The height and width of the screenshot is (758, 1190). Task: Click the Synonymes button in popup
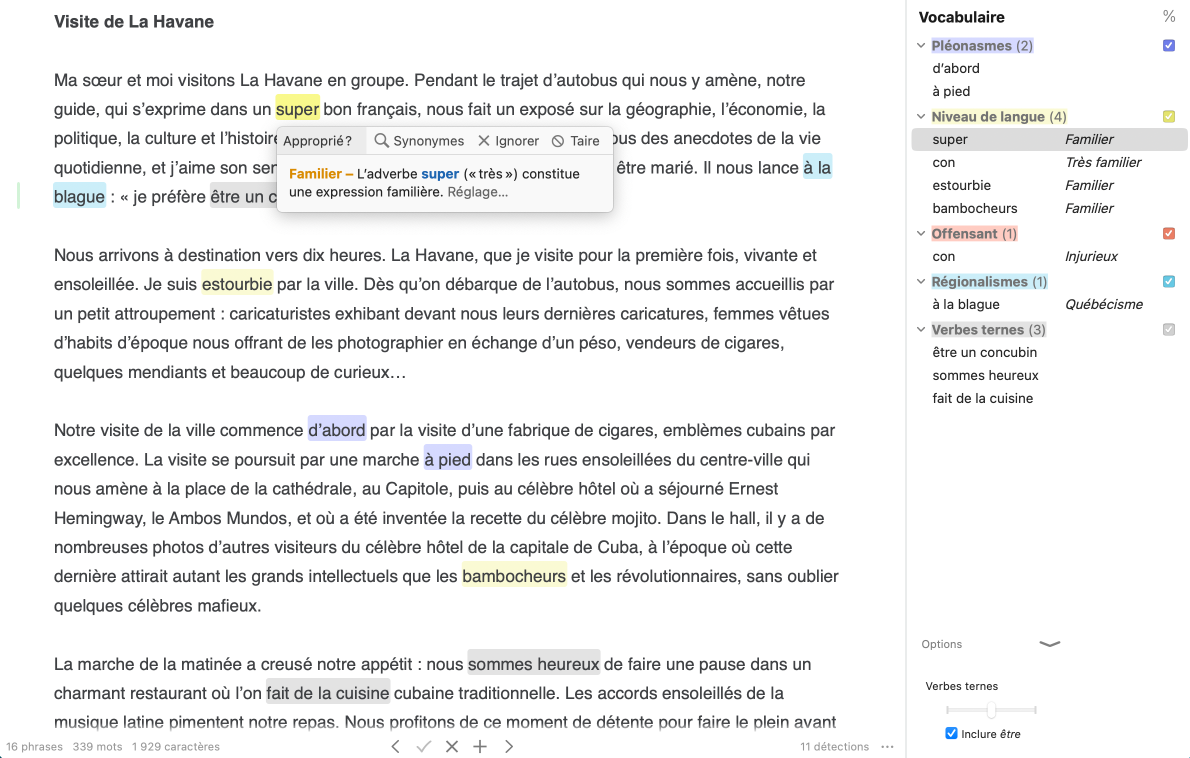419,140
